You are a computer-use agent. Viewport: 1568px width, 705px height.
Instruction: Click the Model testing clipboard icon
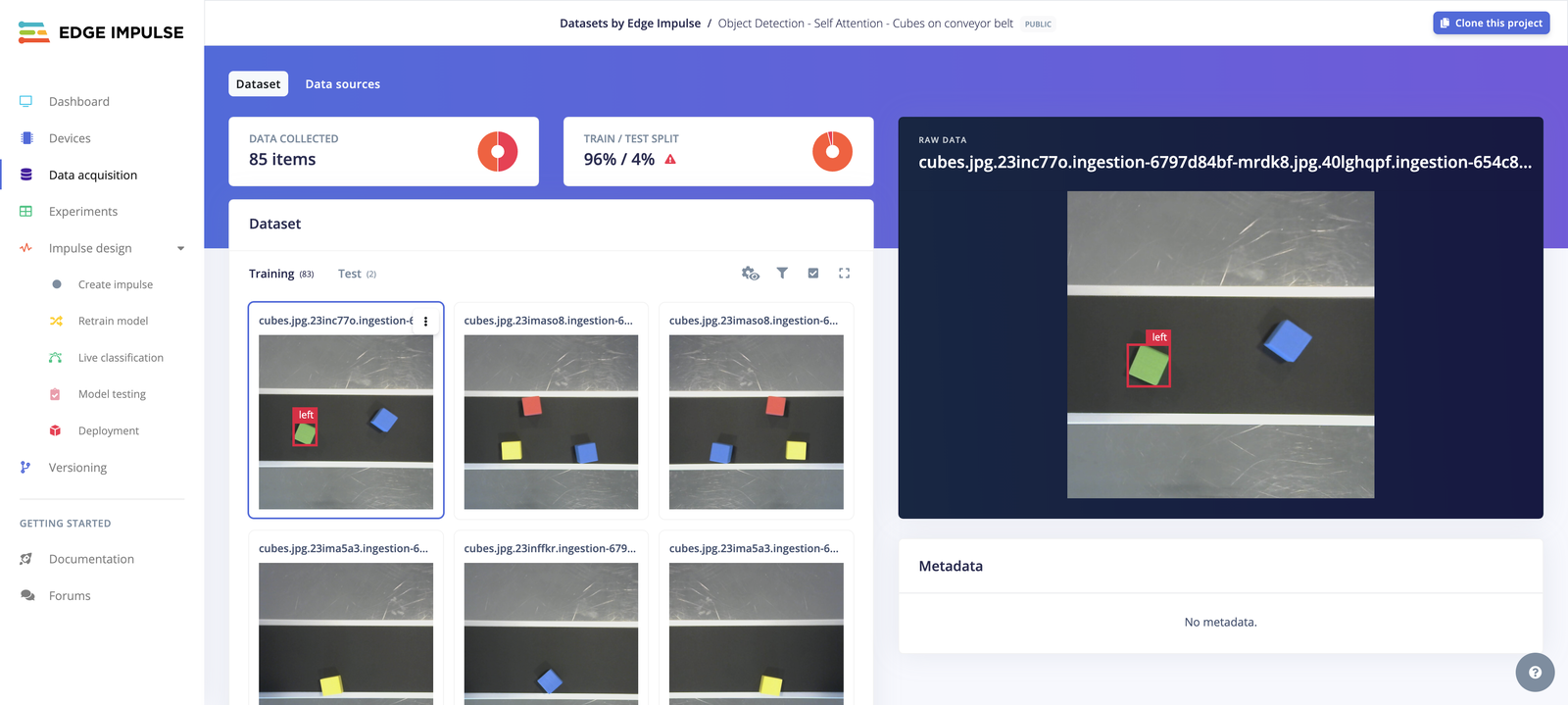point(56,394)
